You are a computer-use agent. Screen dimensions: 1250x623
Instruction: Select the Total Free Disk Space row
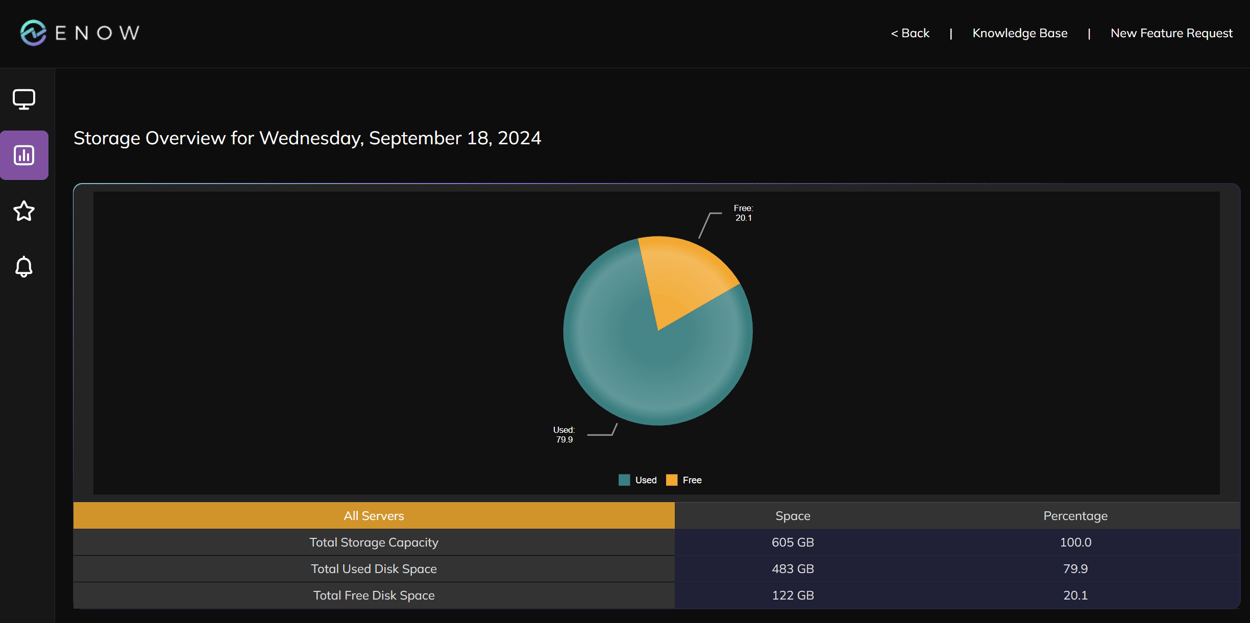tap(373, 595)
